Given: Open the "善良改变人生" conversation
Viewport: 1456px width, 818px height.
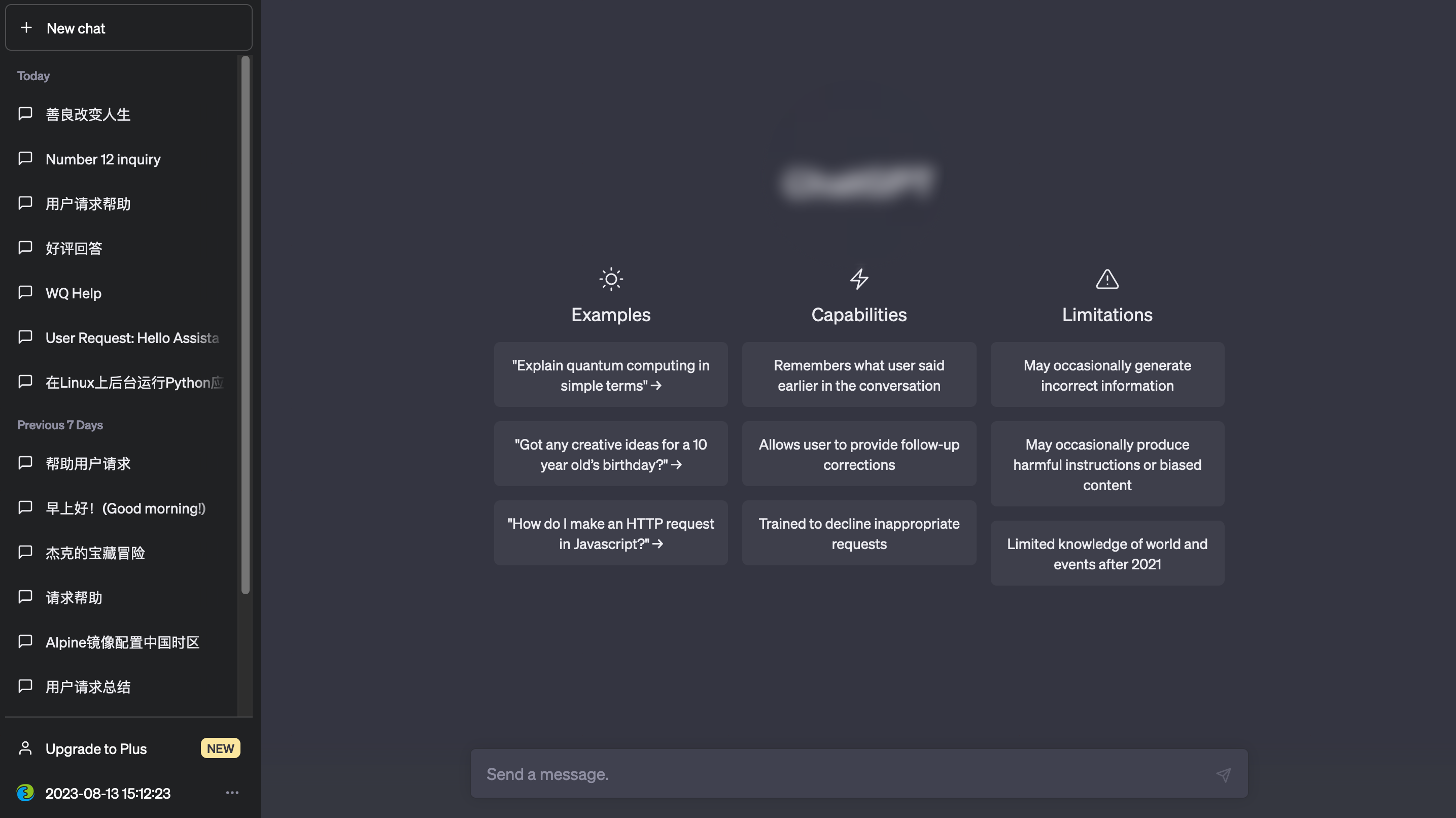Looking at the screenshot, I should (x=88, y=115).
